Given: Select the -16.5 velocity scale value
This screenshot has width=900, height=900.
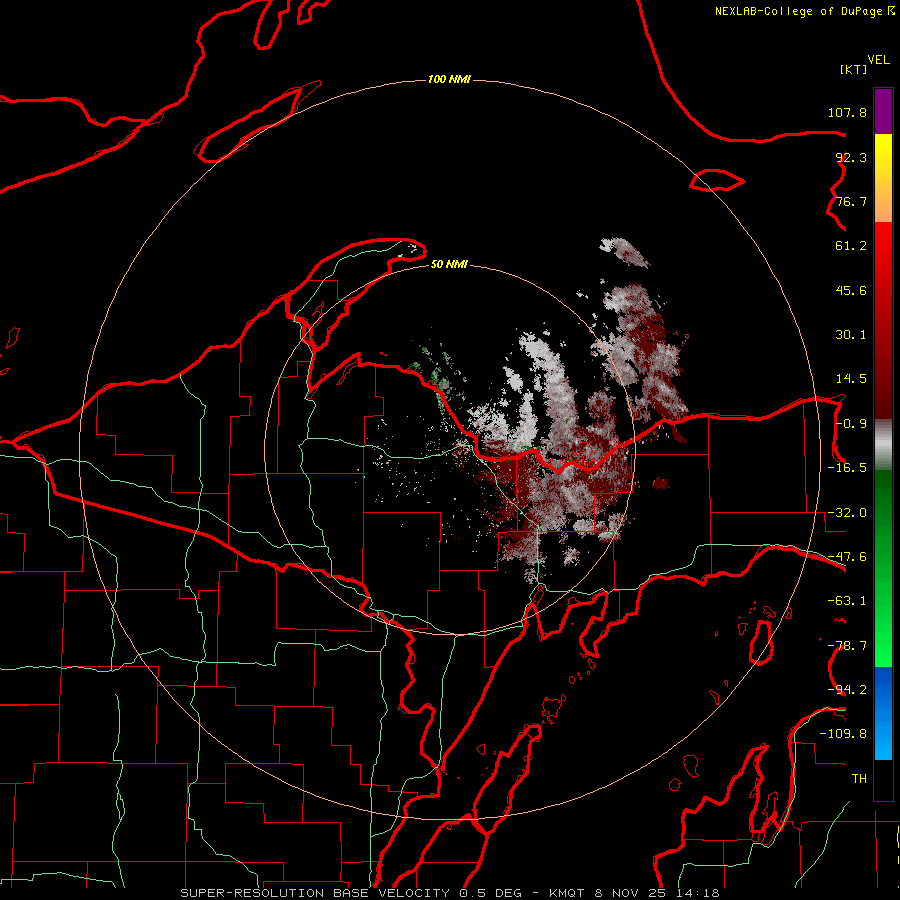Looking at the screenshot, I should click(x=847, y=468).
